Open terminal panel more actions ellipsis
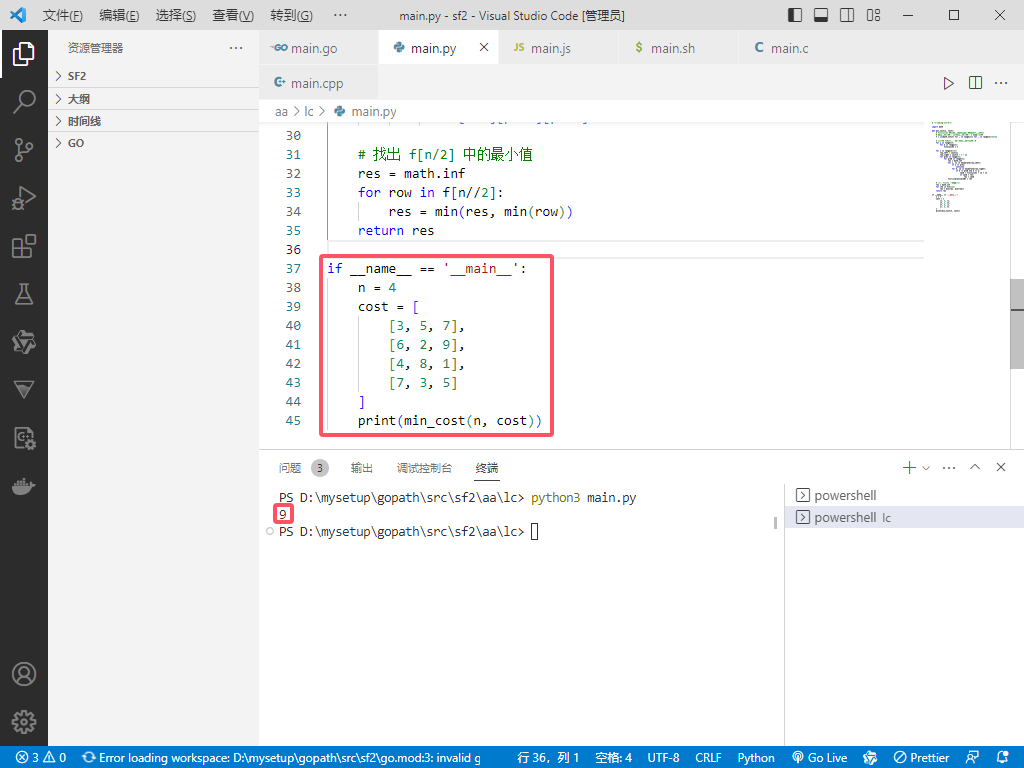 (949, 468)
